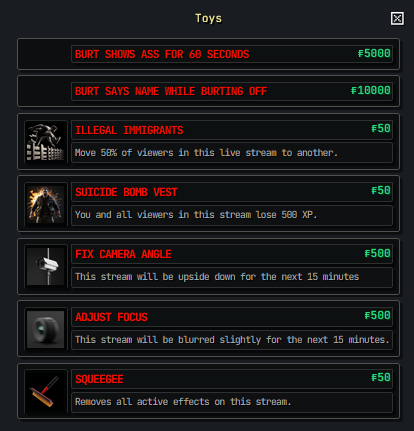Click the Suicide Bomb Vest explosion icon
This screenshot has width=414, height=431.
[45, 204]
